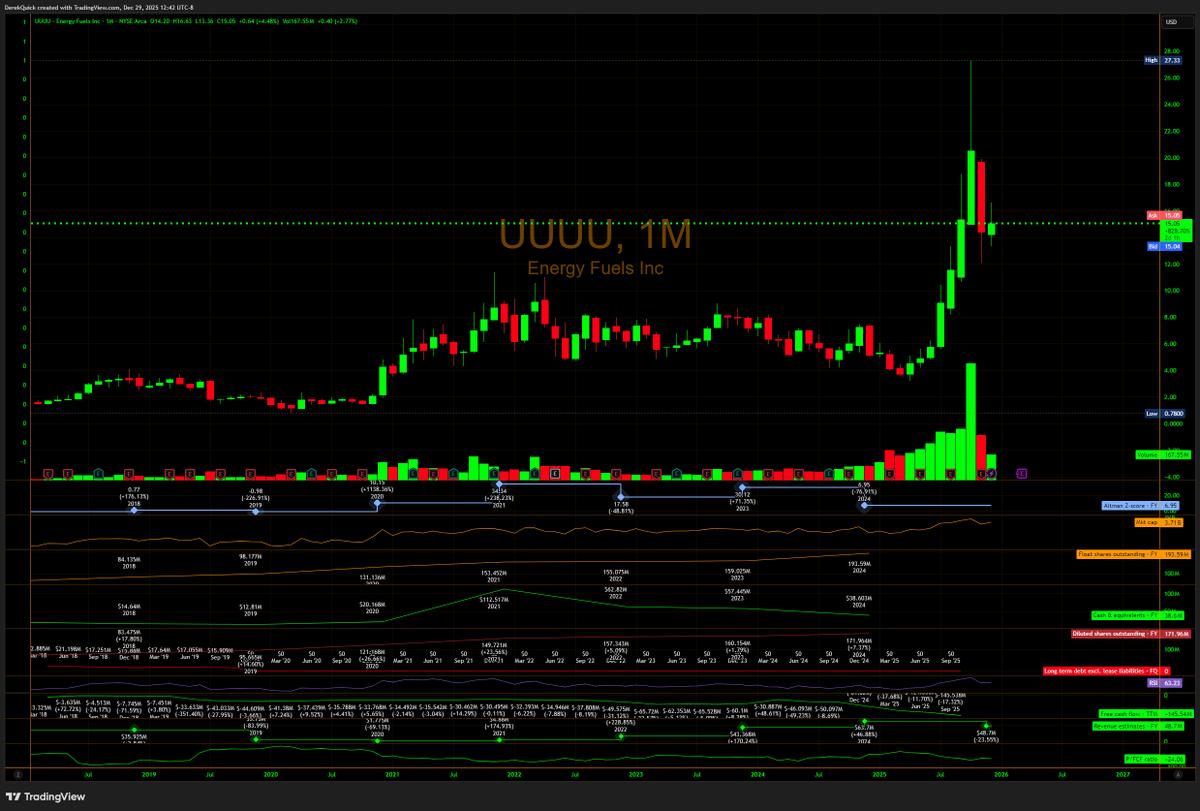
Task: Click the 2027 label on the time axis
Action: click(x=1123, y=774)
